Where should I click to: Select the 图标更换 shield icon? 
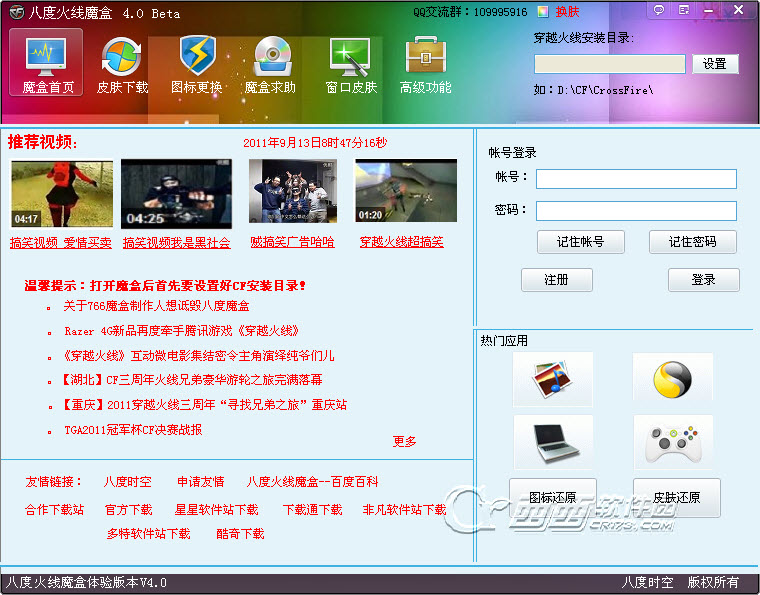tap(197, 65)
